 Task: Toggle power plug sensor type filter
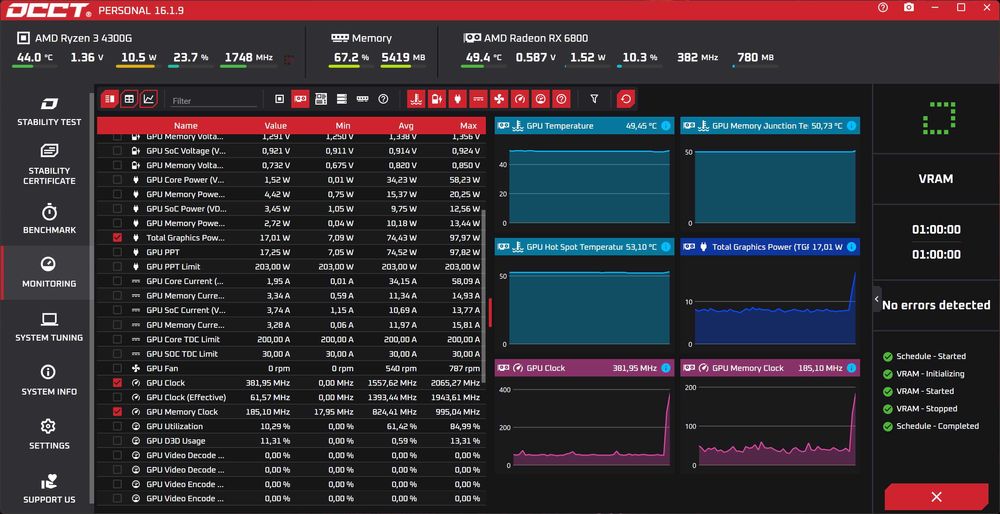[x=457, y=99]
